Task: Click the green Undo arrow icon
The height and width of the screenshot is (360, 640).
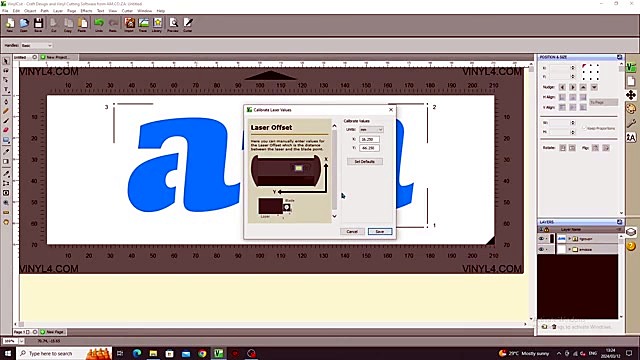Action: [x=99, y=24]
